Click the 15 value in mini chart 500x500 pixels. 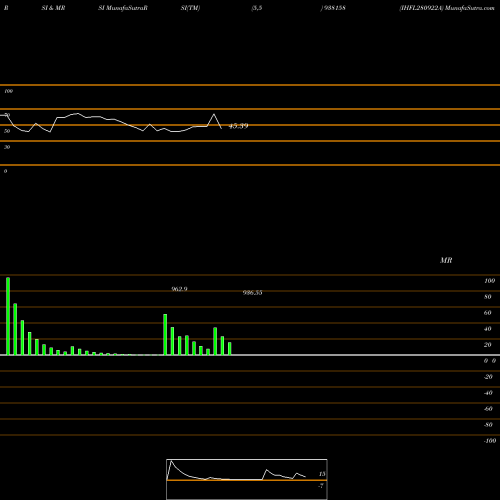coord(322,474)
